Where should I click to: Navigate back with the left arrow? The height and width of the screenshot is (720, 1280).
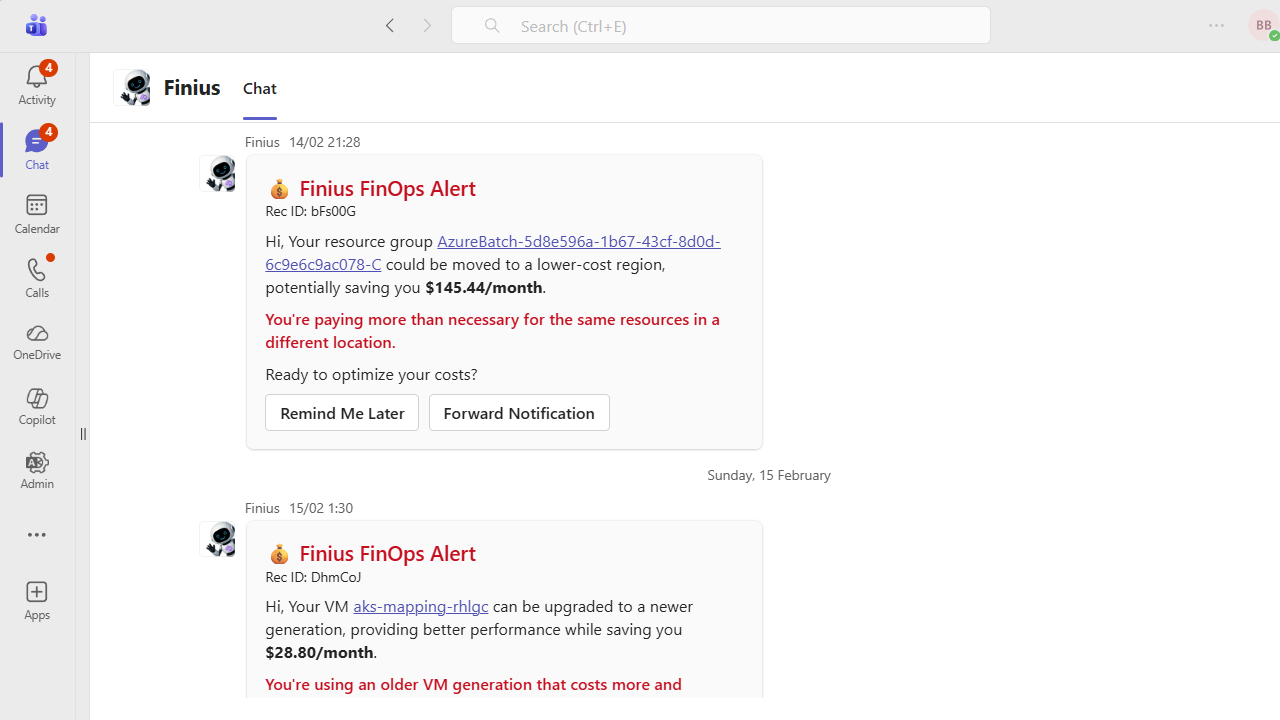(x=390, y=25)
